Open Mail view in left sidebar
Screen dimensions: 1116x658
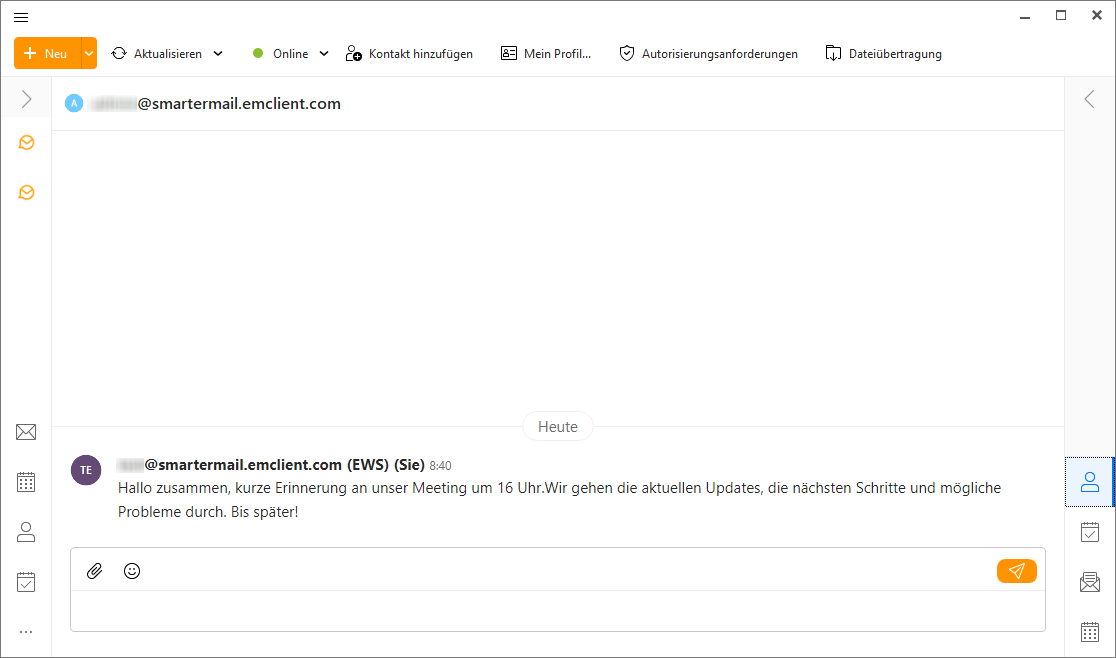pyautogui.click(x=26, y=432)
